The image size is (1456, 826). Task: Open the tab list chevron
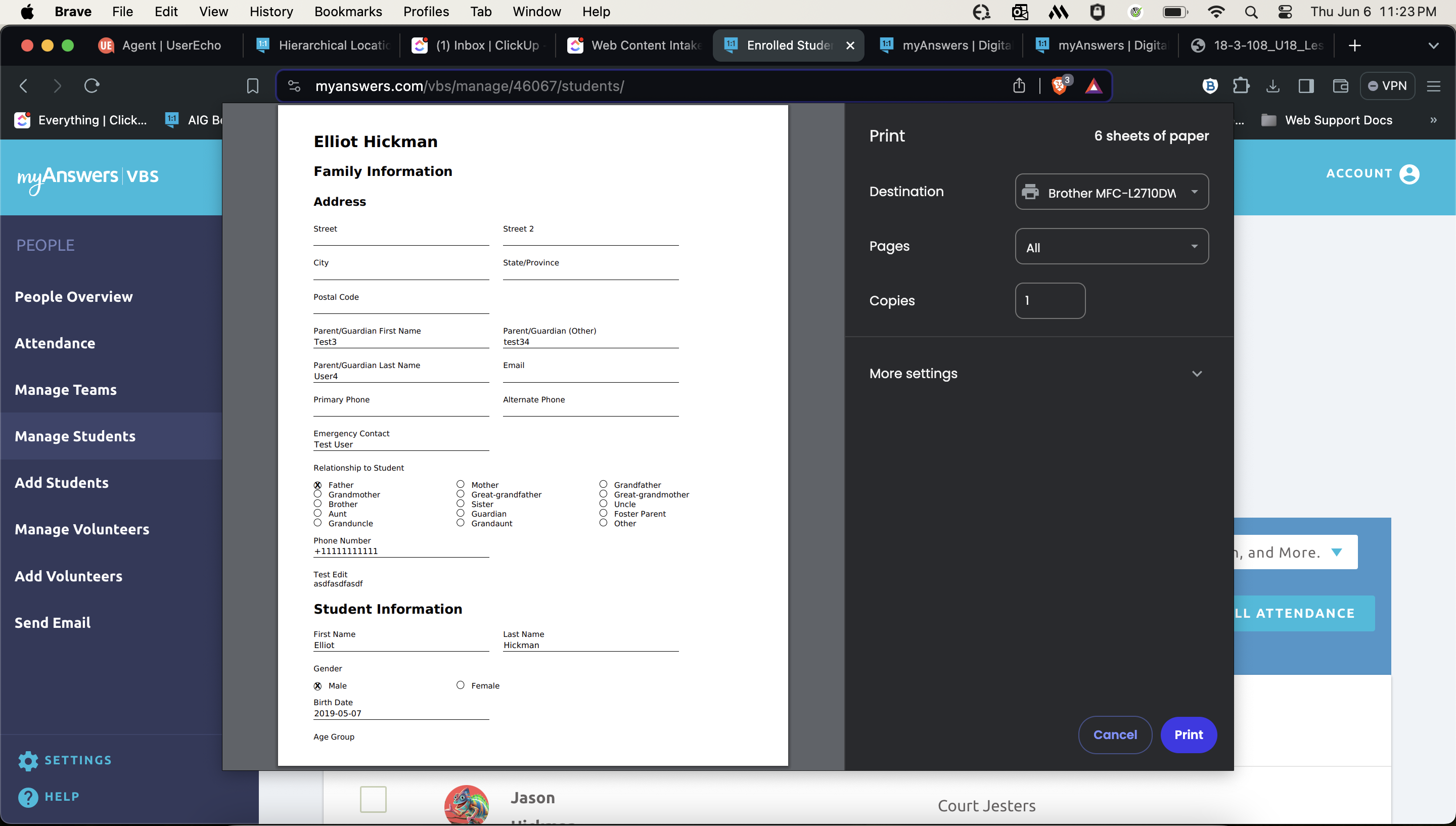click(1433, 45)
